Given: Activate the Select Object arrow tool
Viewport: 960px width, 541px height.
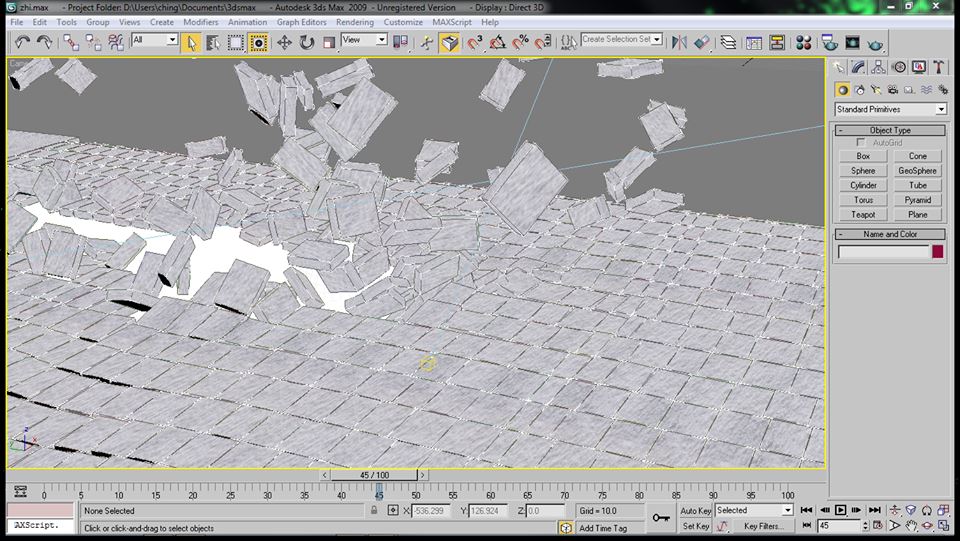Looking at the screenshot, I should tap(191, 43).
